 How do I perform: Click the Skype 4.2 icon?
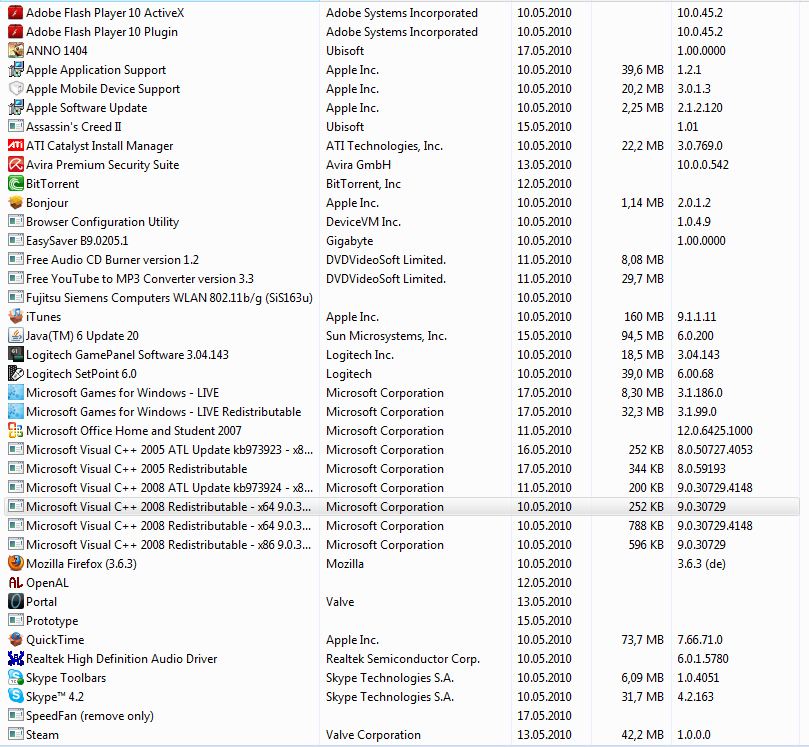15,696
